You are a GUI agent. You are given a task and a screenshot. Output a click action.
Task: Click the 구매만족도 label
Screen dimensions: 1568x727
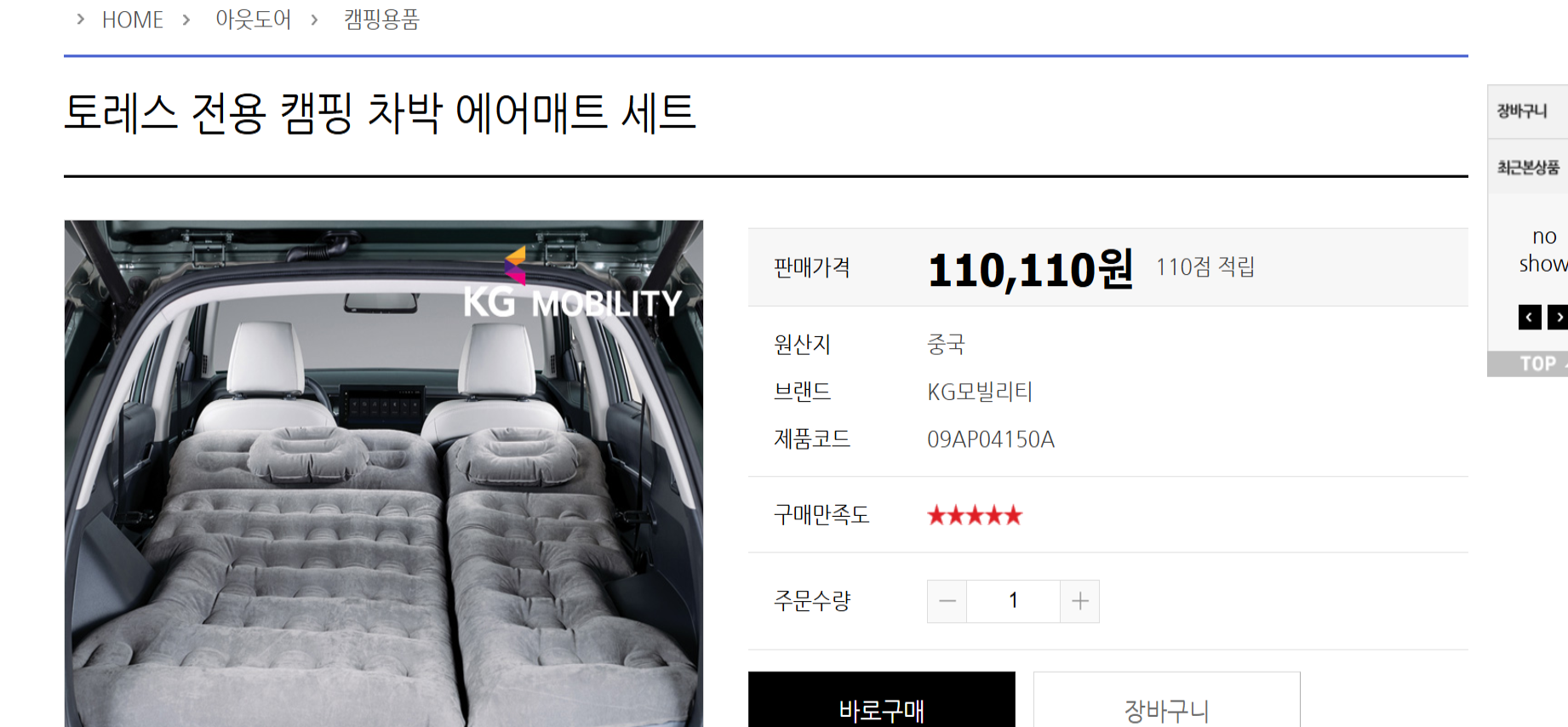click(x=821, y=515)
